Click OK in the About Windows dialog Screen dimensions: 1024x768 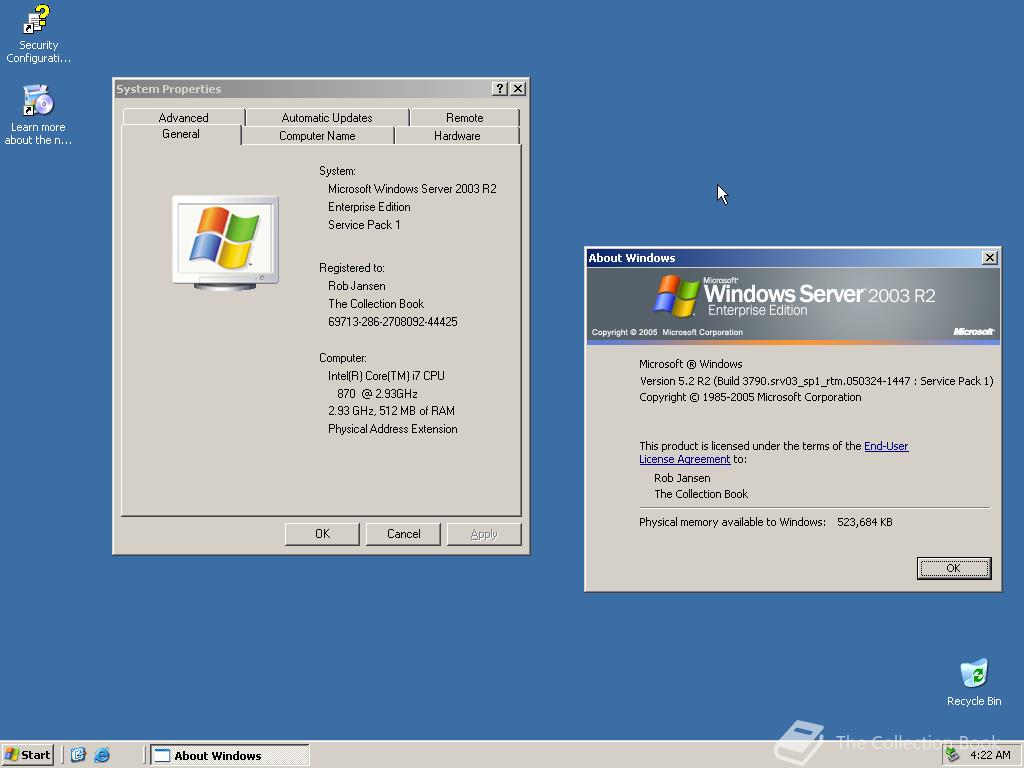coord(953,568)
